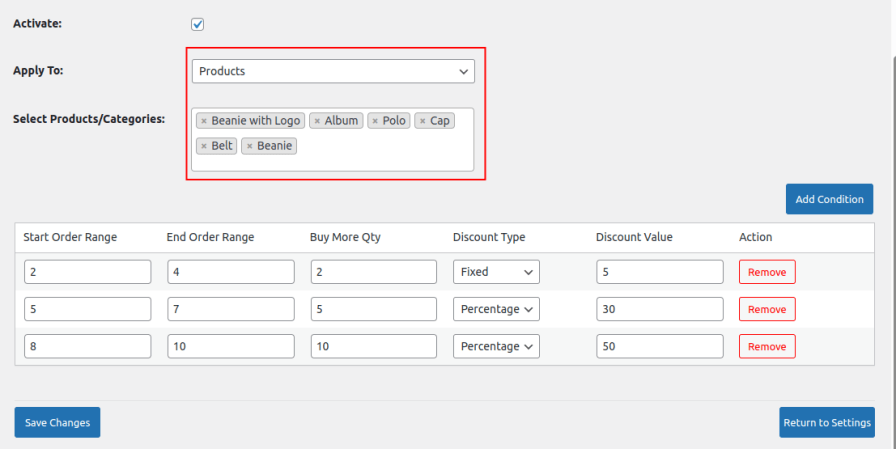Screen dimensions: 896x449
Task: Focus the Discount Value field containing 50
Action: 659,346
